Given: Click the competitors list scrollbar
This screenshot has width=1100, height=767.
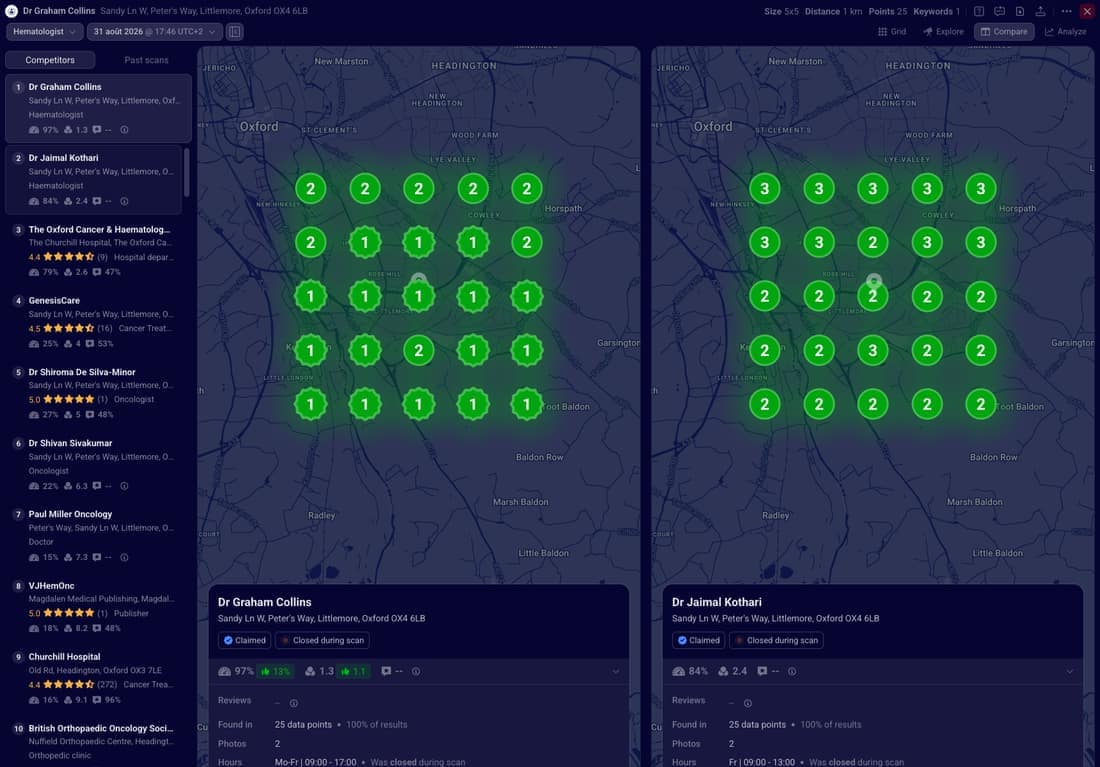Looking at the screenshot, I should click(x=187, y=172).
